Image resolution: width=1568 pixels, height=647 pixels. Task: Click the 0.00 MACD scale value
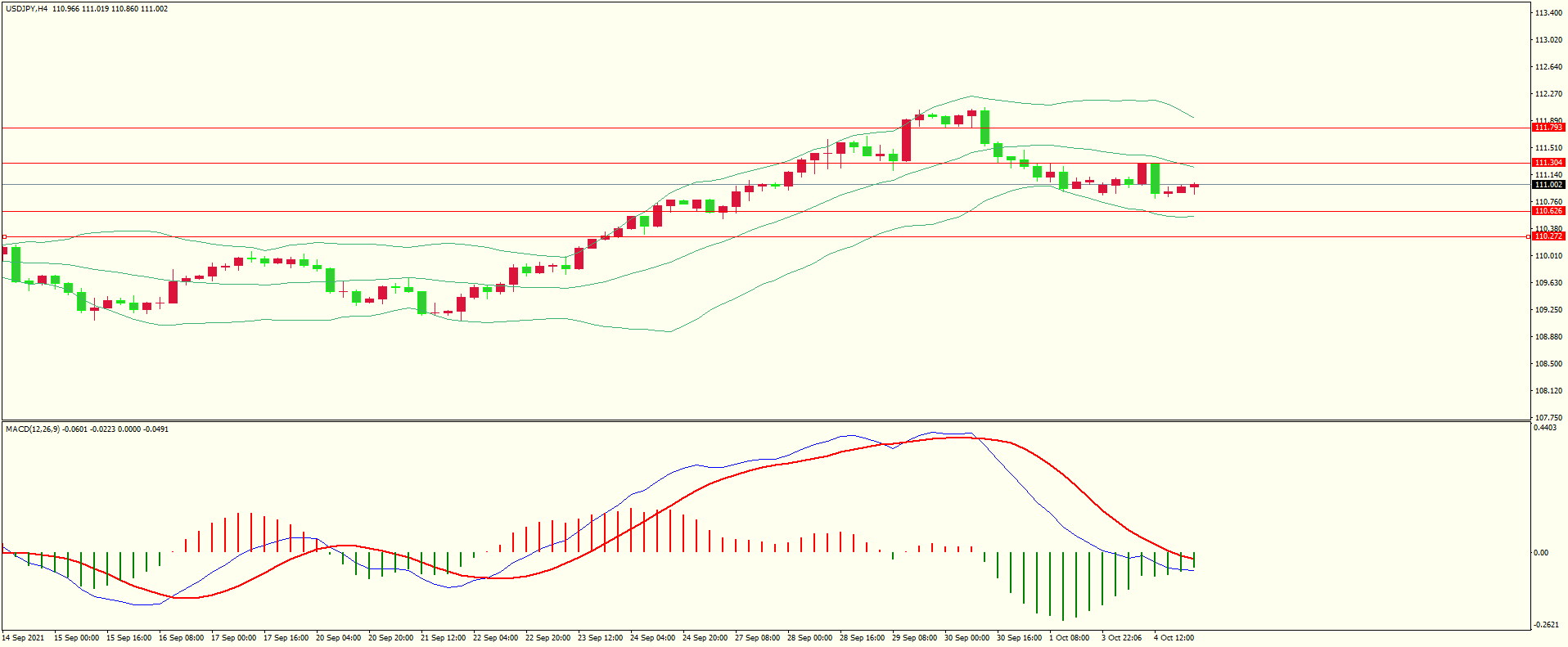click(x=1541, y=553)
